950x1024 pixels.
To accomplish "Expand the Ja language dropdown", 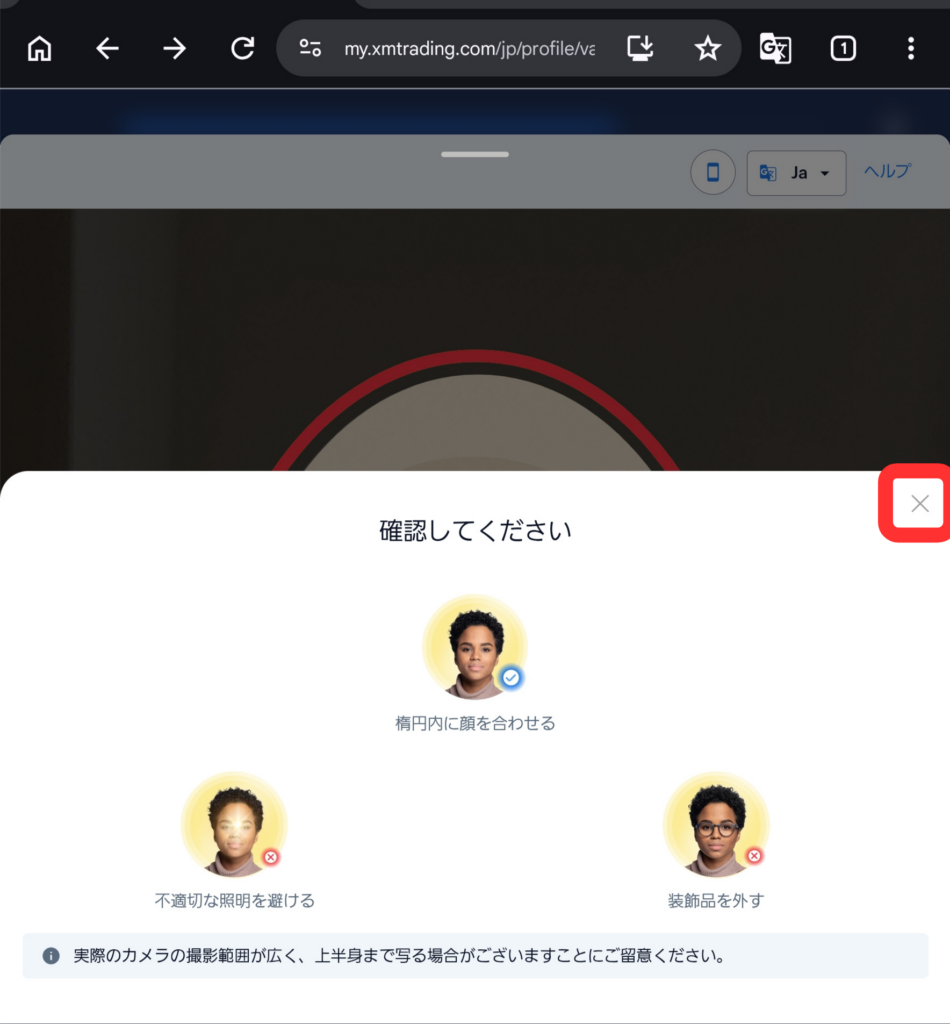I will [796, 173].
